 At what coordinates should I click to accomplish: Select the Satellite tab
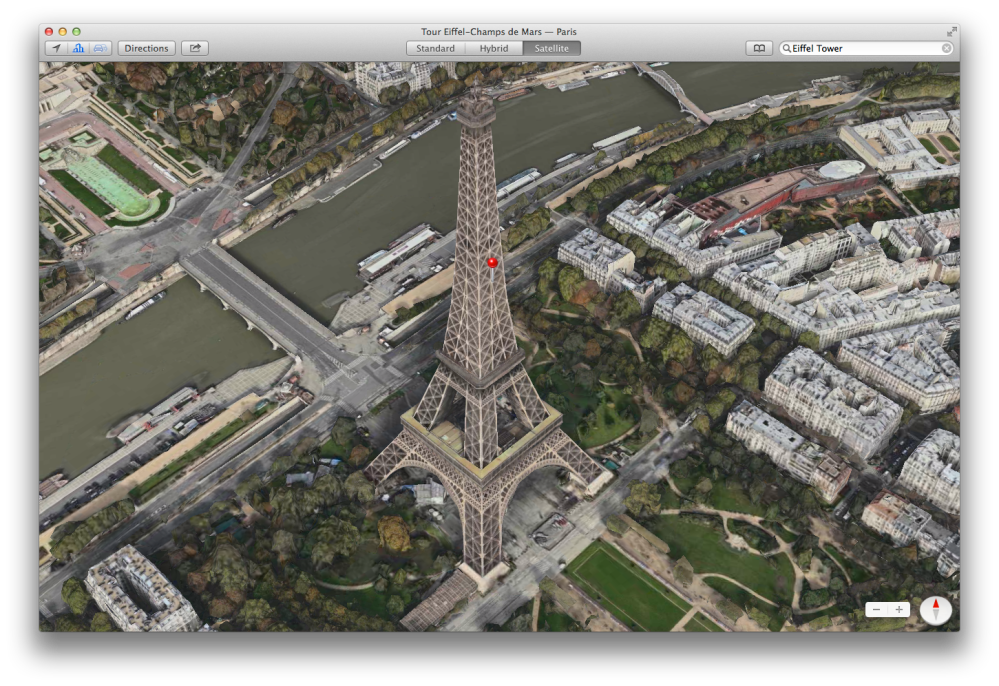[551, 47]
